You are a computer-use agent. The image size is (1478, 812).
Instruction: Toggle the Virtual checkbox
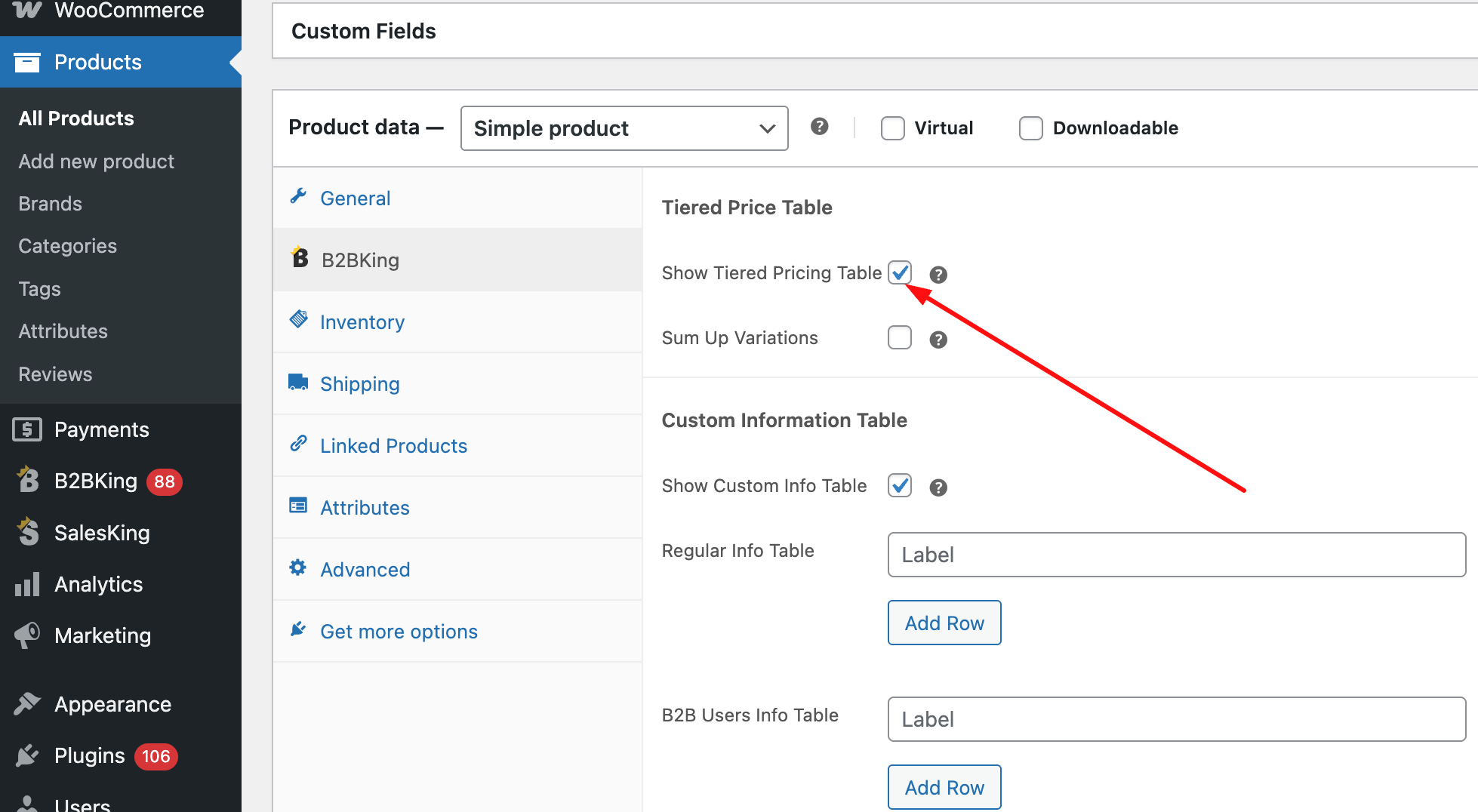coord(893,128)
